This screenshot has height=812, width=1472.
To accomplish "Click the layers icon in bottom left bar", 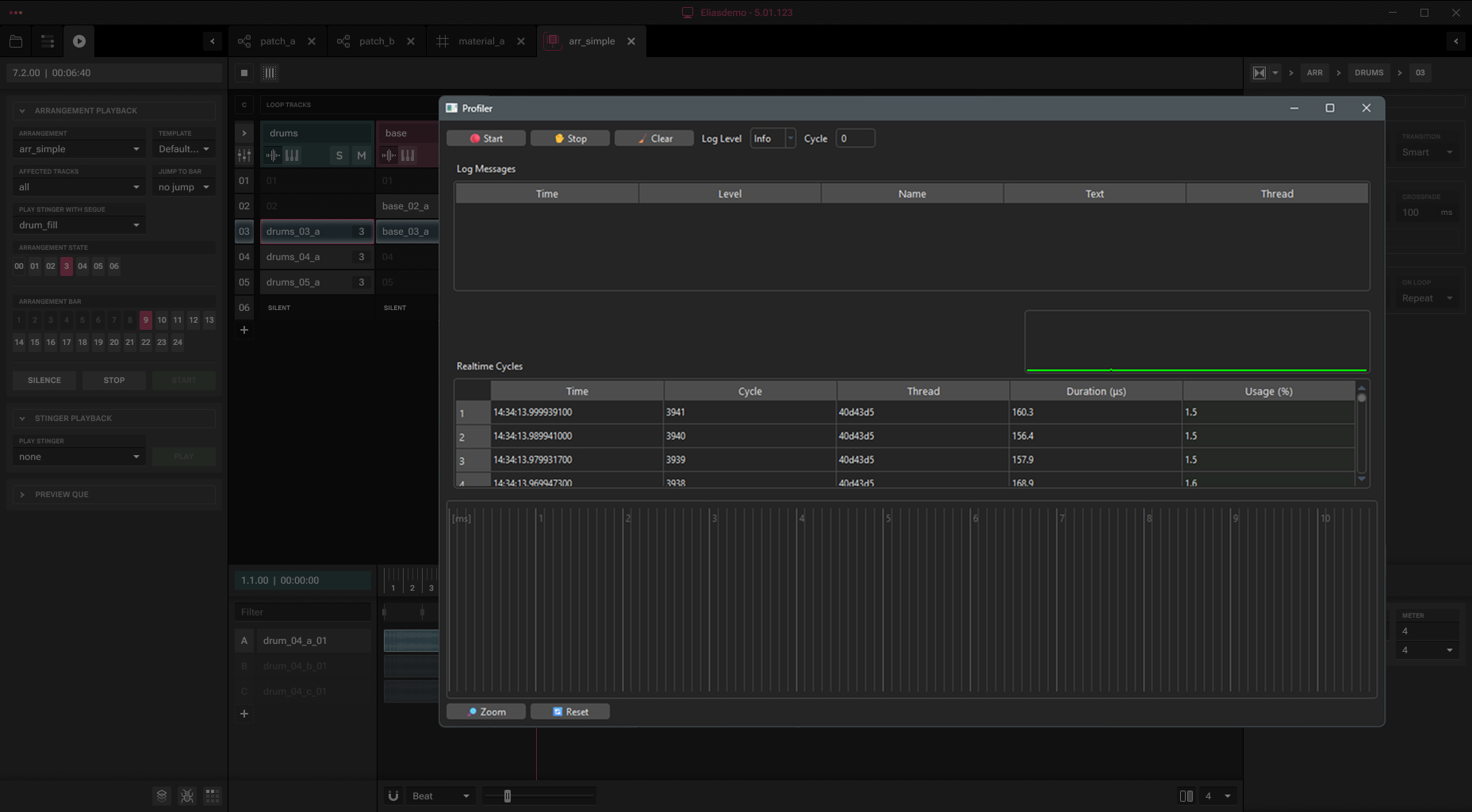I will pyautogui.click(x=162, y=796).
